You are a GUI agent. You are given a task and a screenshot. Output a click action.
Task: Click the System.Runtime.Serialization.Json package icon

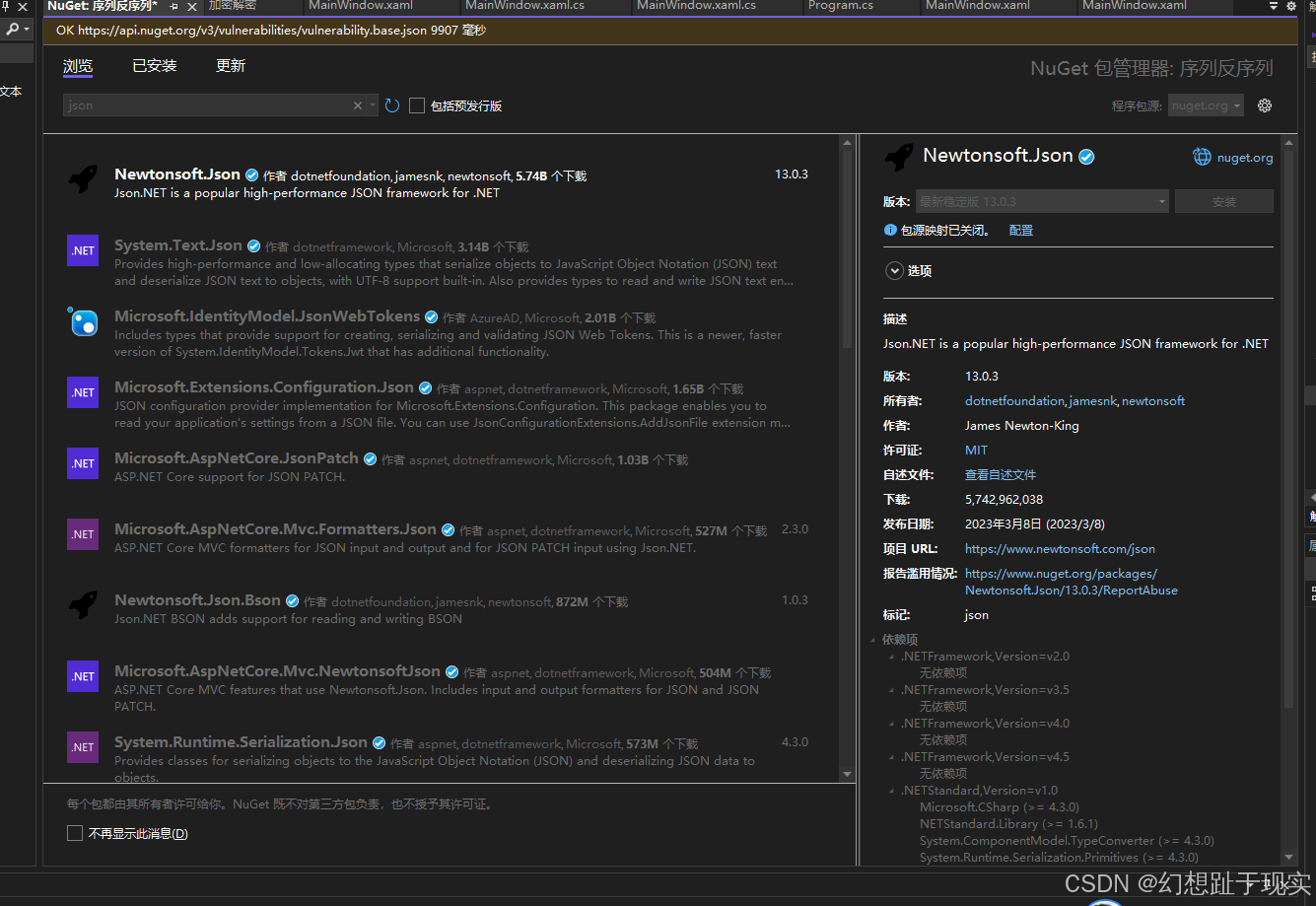tap(83, 747)
